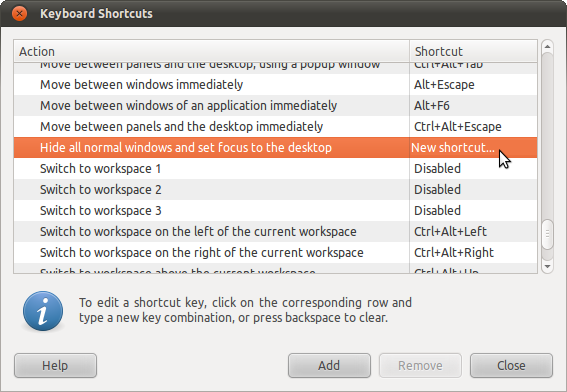Select the Switch to workspace 1 row
567x392 pixels.
coord(276,169)
